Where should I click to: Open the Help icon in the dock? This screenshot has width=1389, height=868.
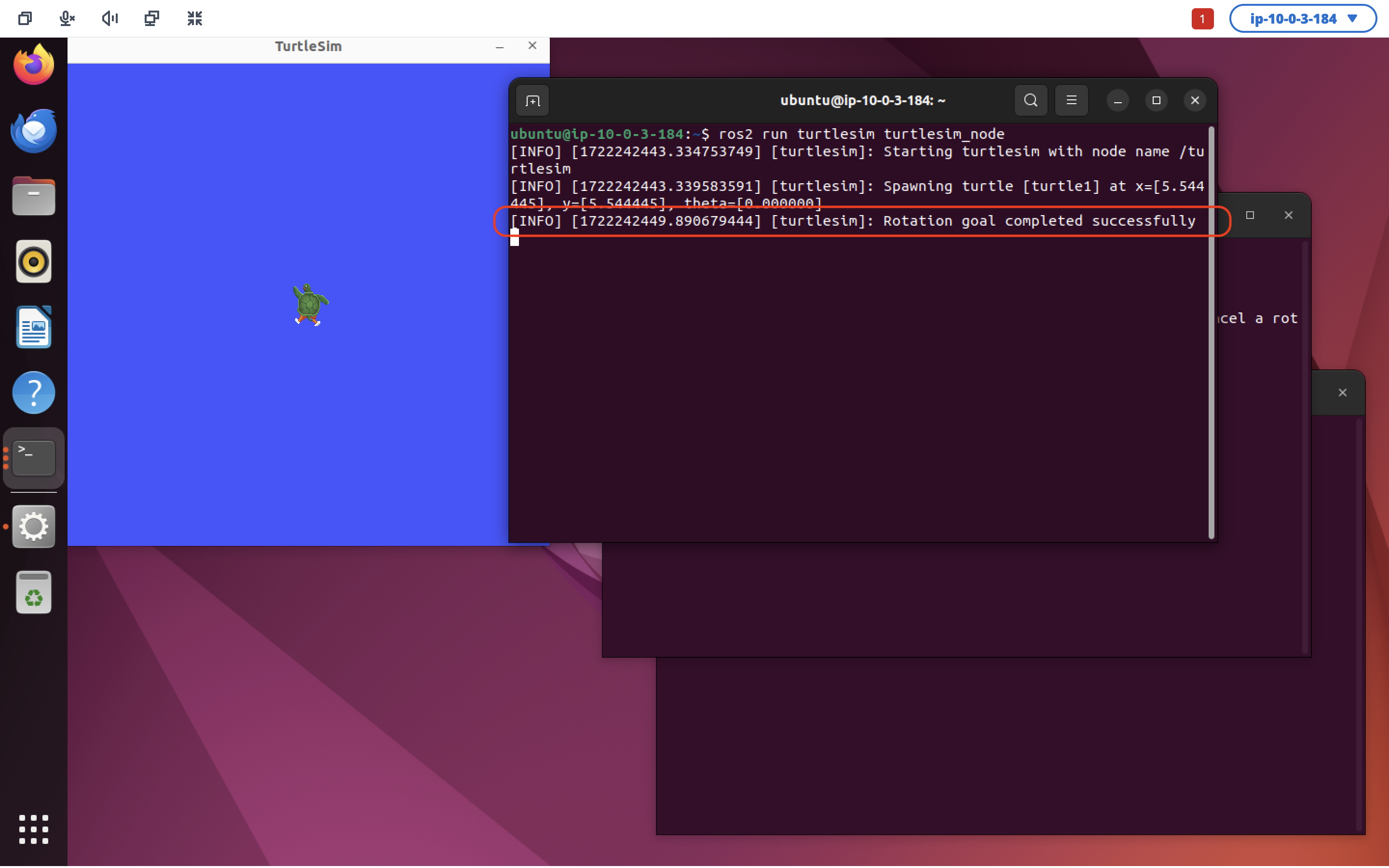33,393
